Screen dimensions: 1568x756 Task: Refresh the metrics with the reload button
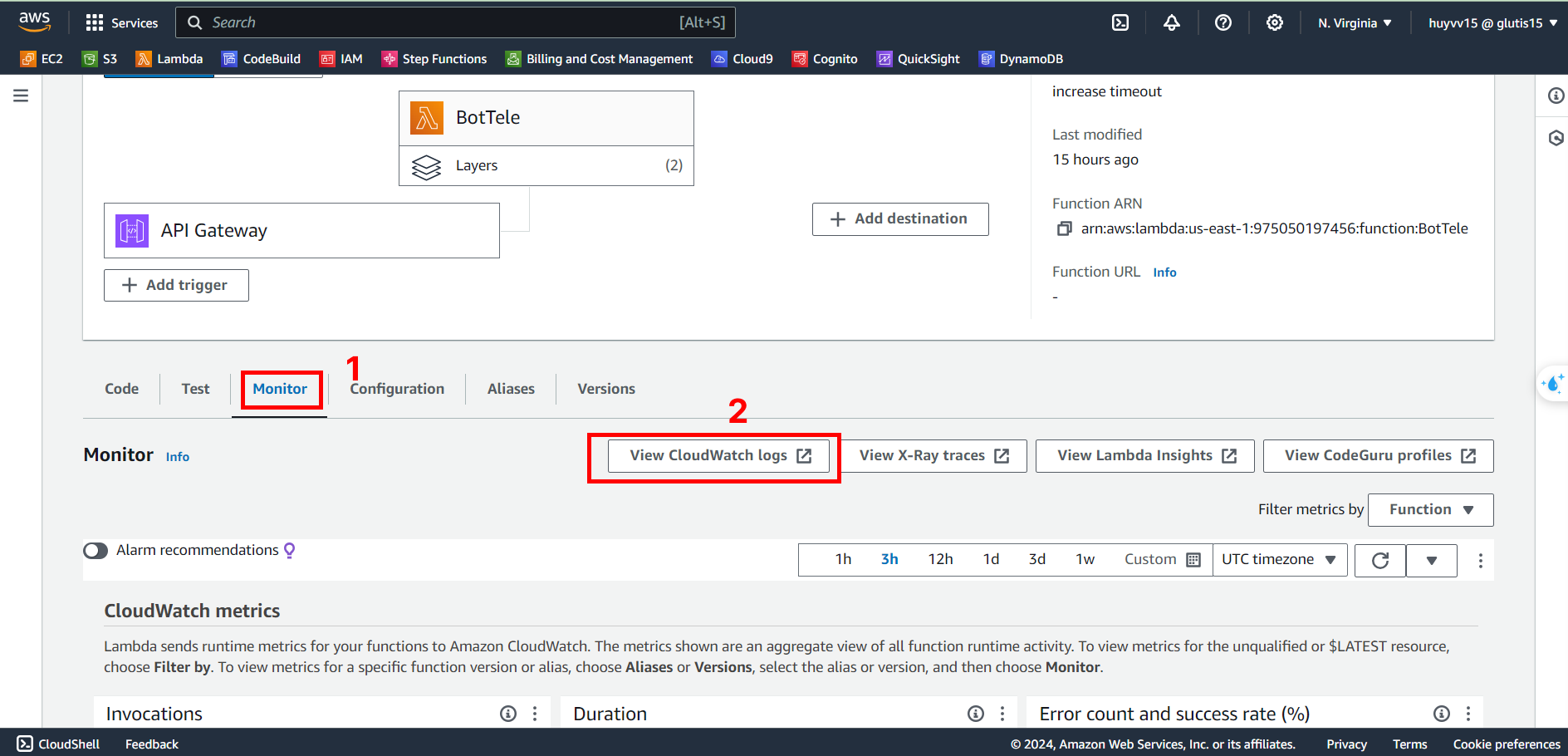click(x=1380, y=561)
